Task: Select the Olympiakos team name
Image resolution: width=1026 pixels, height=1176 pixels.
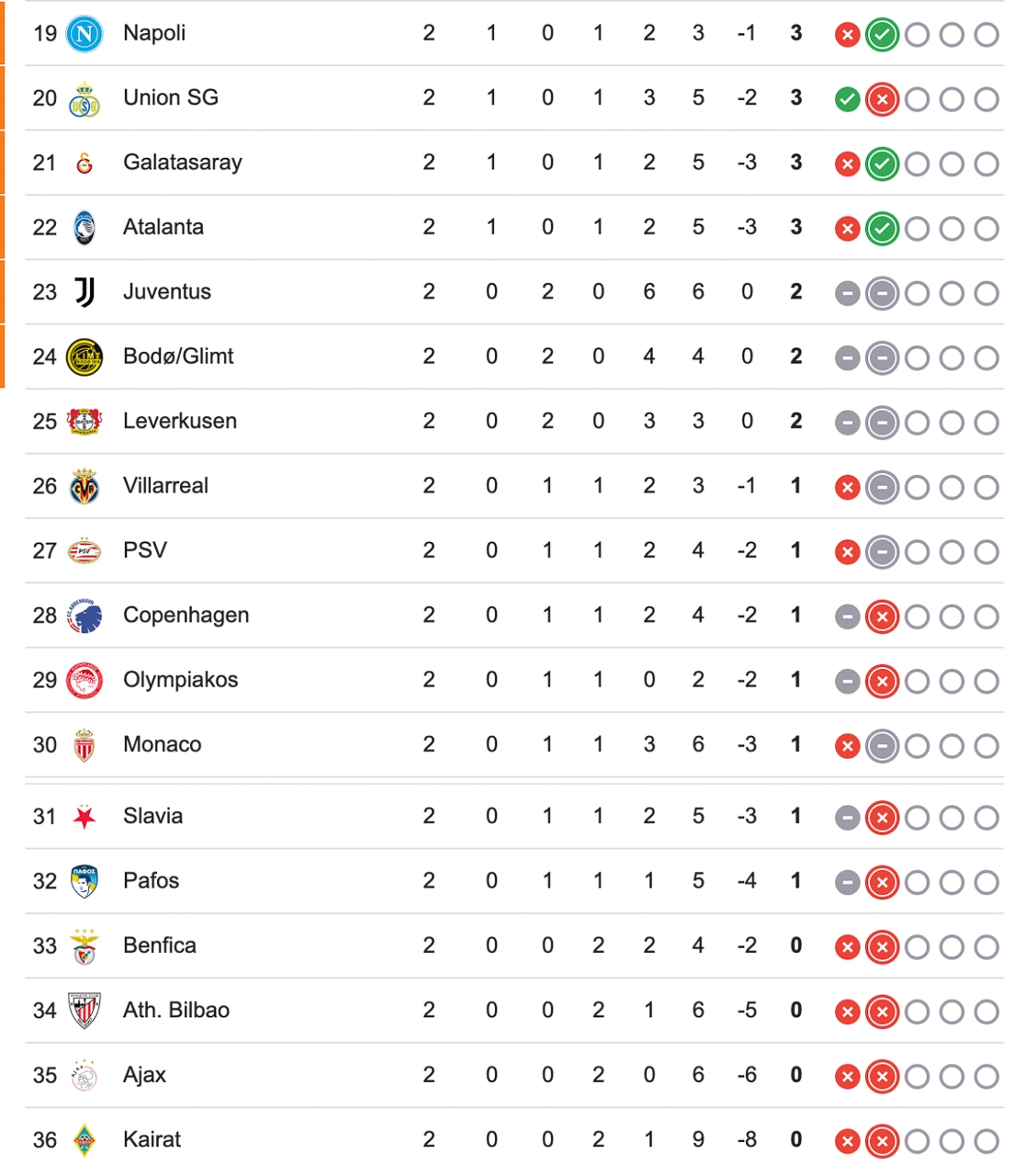Action: click(180, 680)
